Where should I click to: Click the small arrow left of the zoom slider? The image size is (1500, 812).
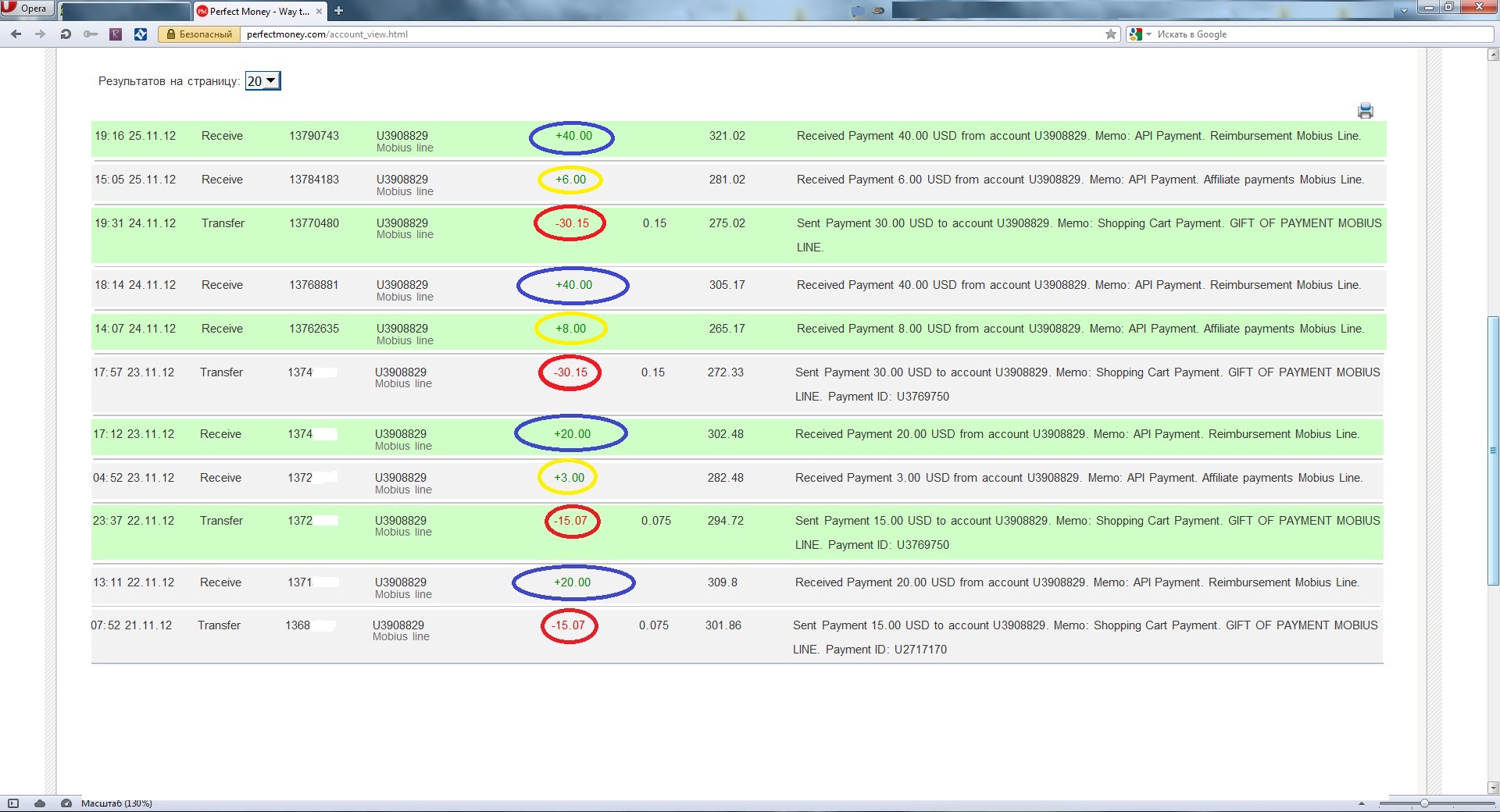point(1362,803)
